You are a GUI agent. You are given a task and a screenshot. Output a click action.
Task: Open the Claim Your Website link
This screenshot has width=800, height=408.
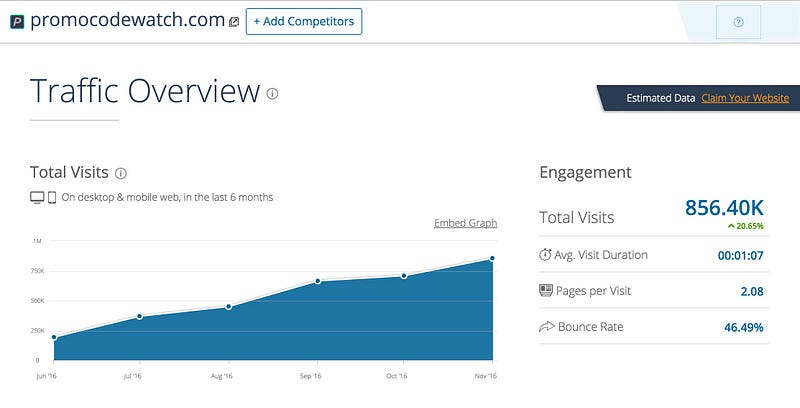tap(745, 98)
